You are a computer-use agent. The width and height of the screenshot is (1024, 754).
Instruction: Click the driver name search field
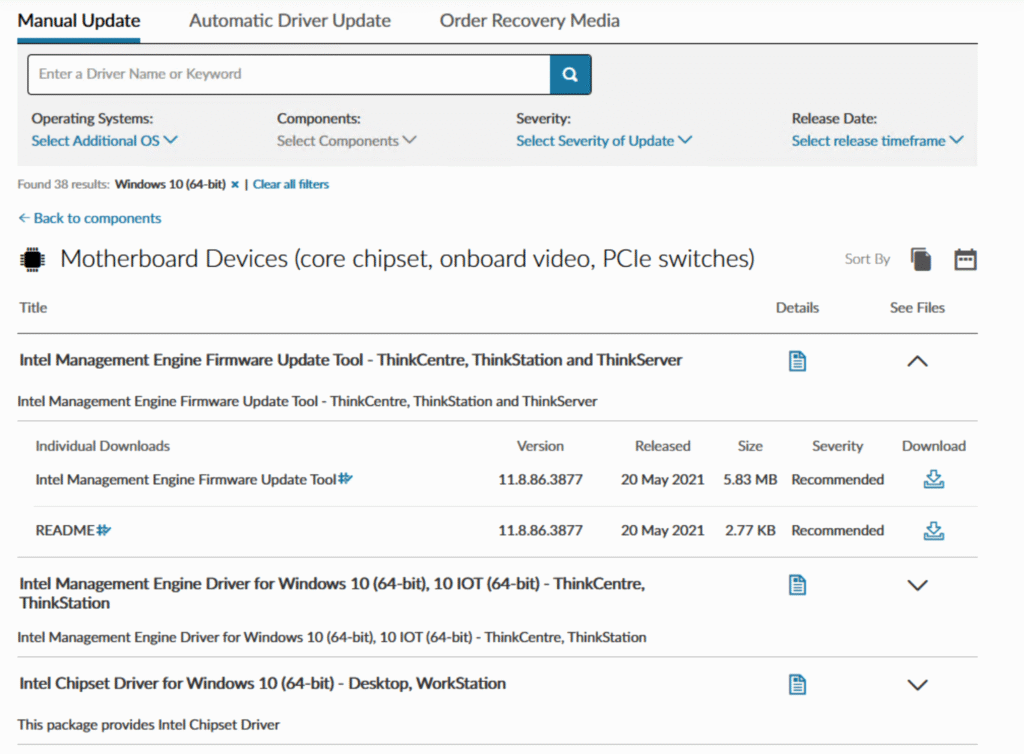tap(288, 75)
